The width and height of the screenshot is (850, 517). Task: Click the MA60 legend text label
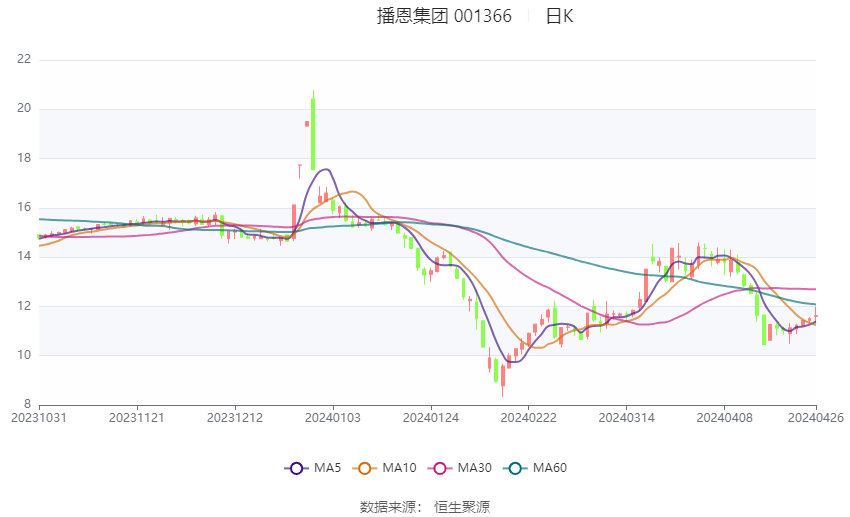550,468
